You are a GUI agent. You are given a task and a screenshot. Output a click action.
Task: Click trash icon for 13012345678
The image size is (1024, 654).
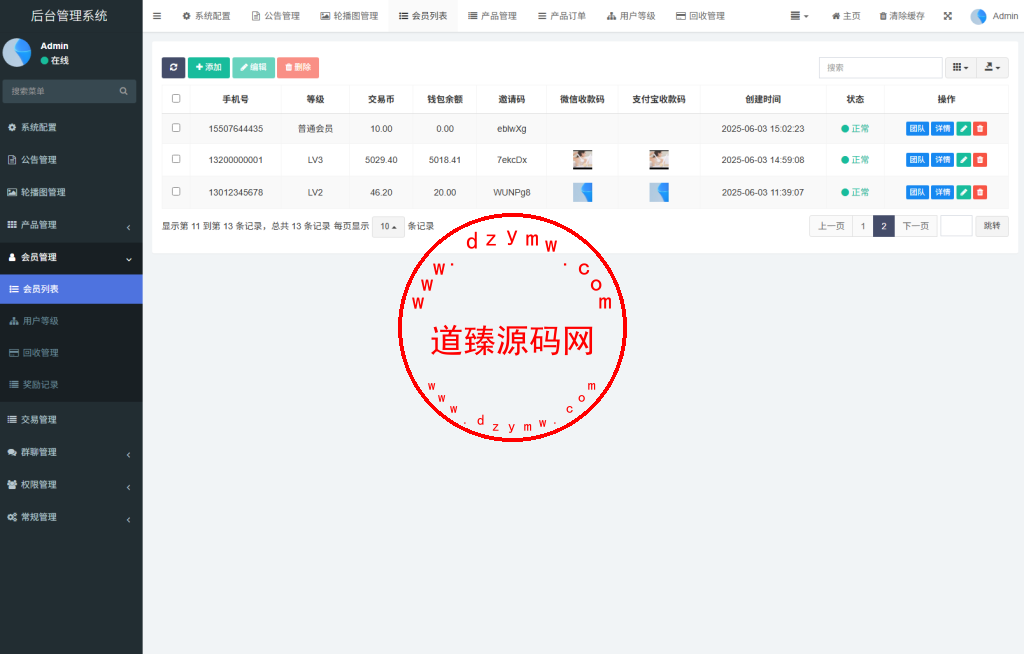[980, 192]
